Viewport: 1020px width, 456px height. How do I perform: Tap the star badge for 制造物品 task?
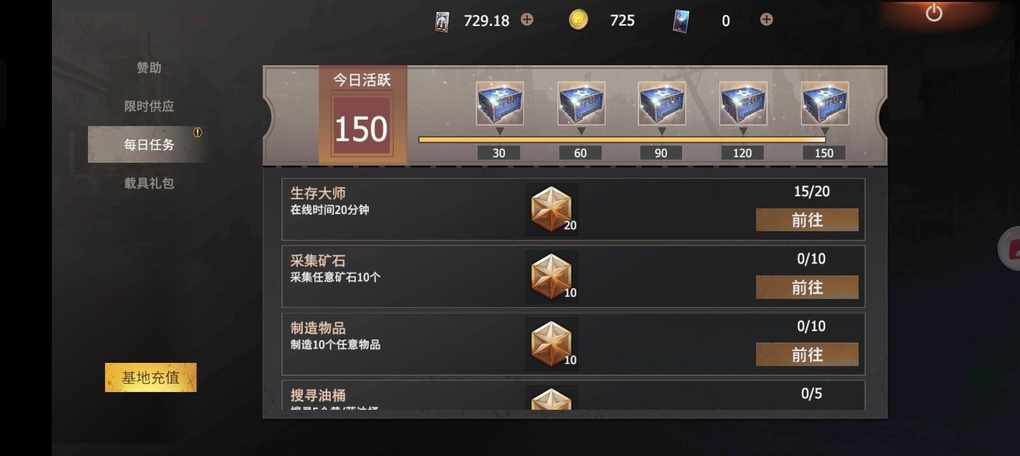point(551,344)
